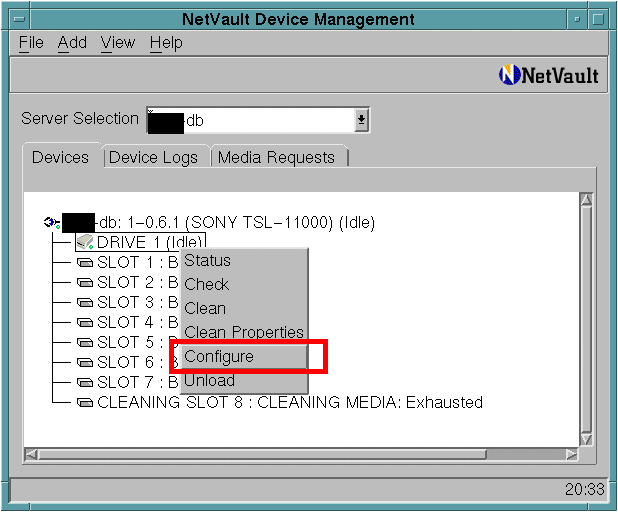The height and width of the screenshot is (512, 618).
Task: Click the SLOT 2 media icon
Action: point(84,283)
